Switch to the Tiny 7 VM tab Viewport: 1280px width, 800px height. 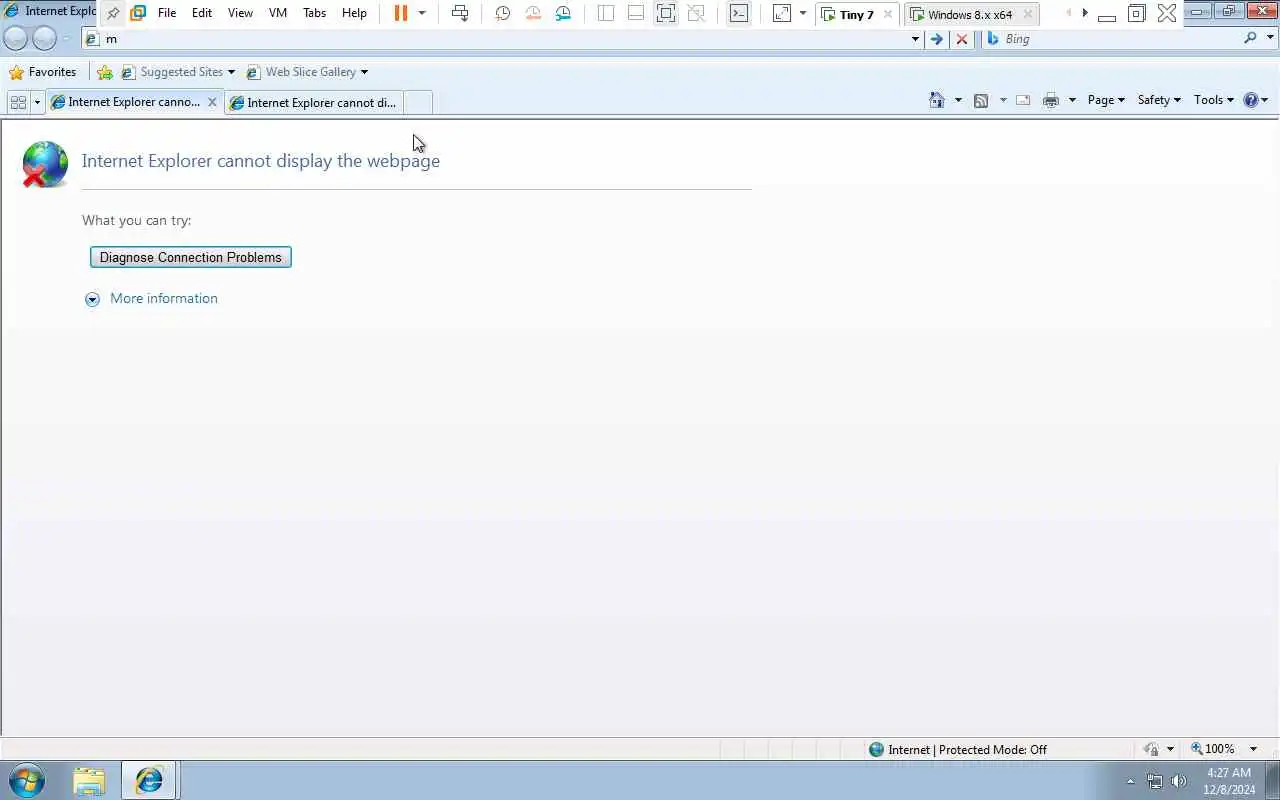click(x=856, y=14)
